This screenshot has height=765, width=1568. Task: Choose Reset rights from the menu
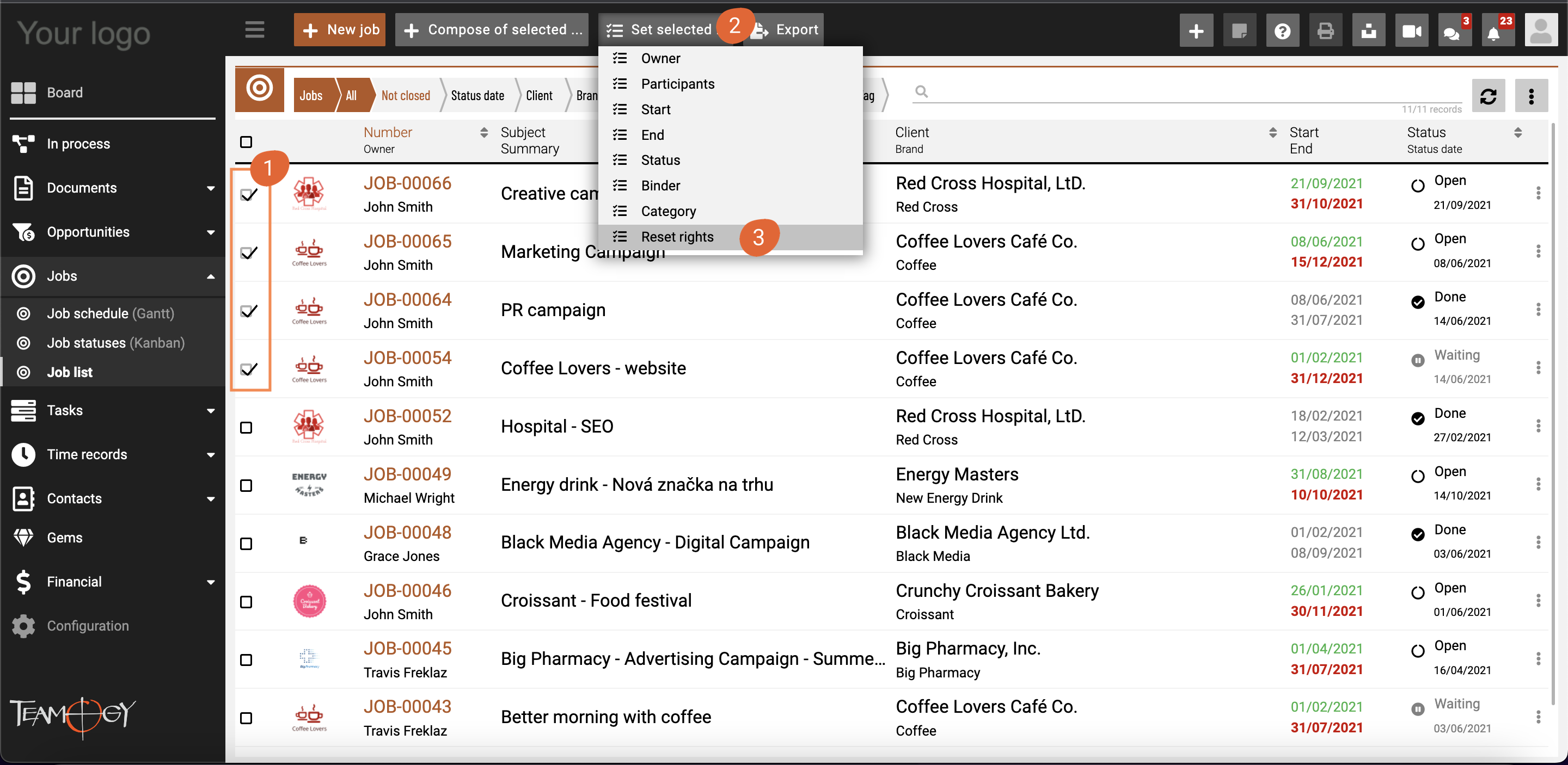677,237
